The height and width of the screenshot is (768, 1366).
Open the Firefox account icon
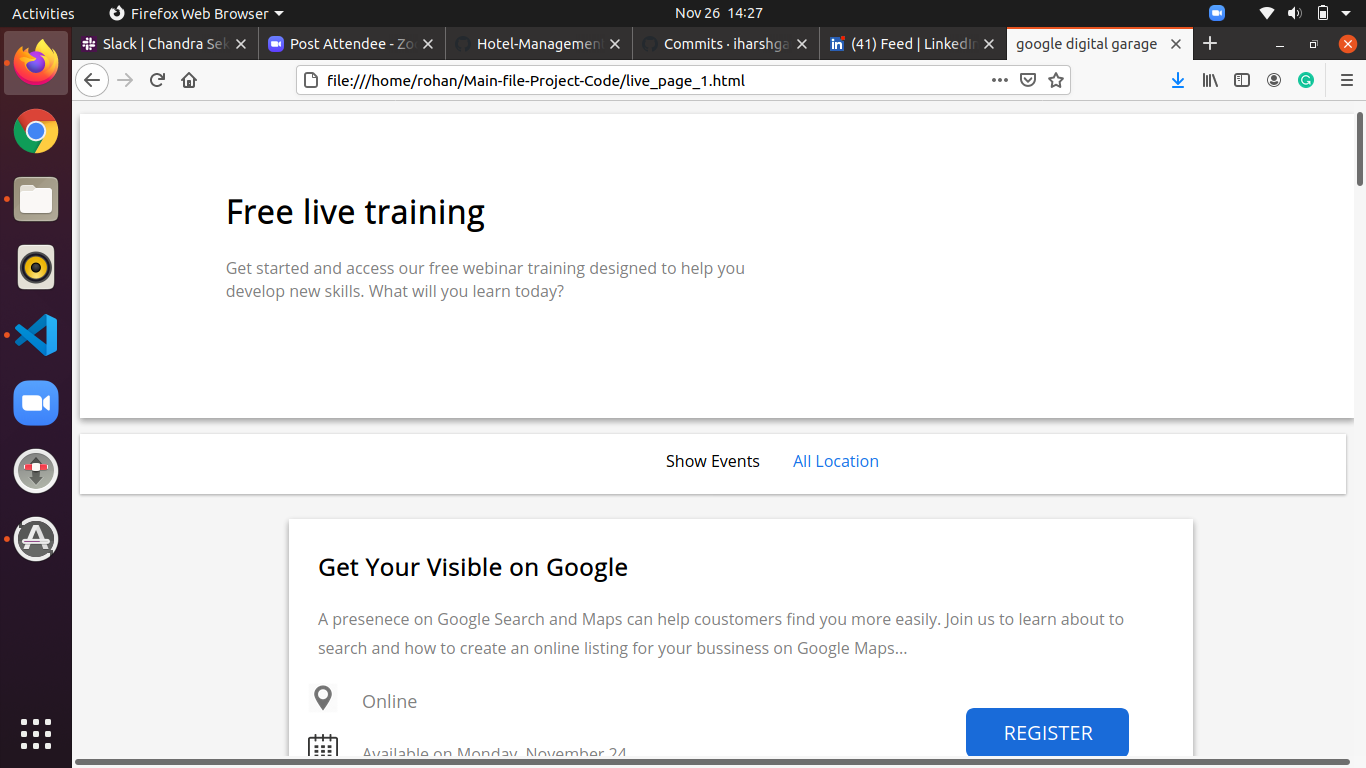[x=1274, y=80]
